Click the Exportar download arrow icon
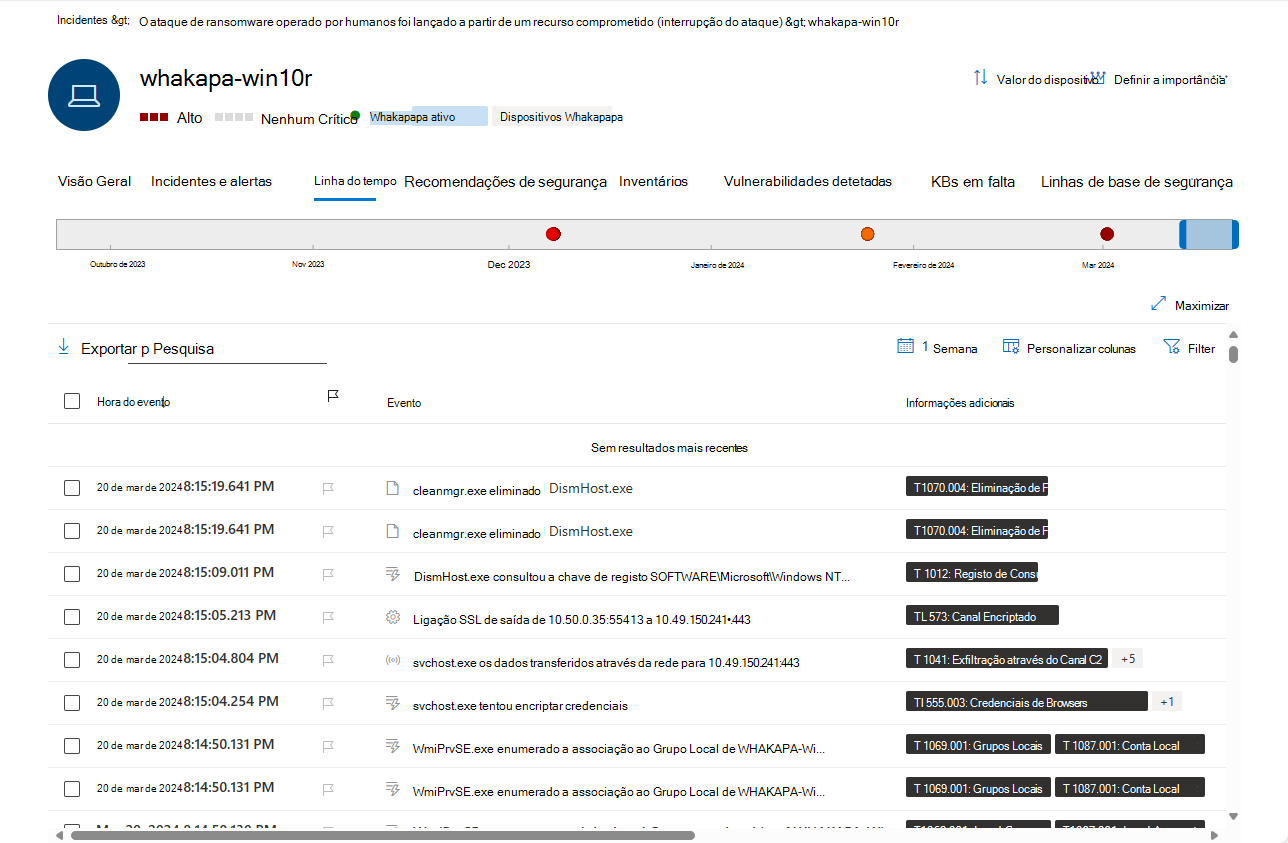Viewport: 1288px width, 843px height. pos(64,346)
